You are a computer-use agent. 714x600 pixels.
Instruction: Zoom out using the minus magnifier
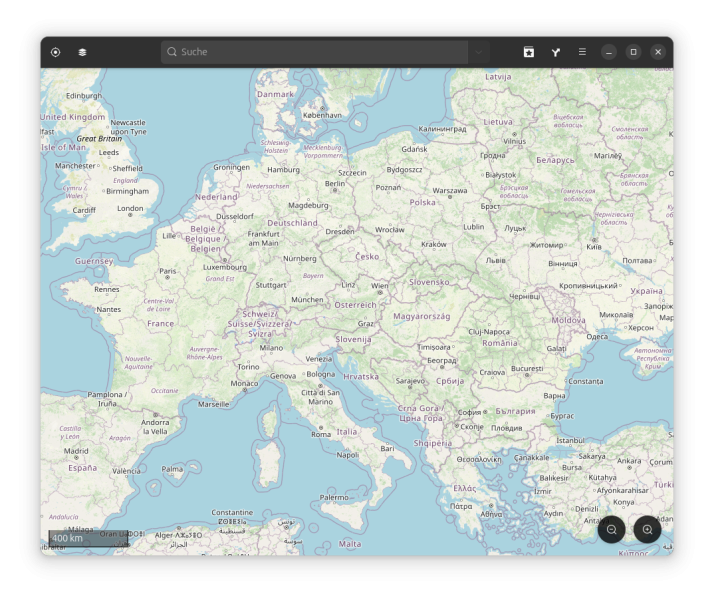coord(611,530)
